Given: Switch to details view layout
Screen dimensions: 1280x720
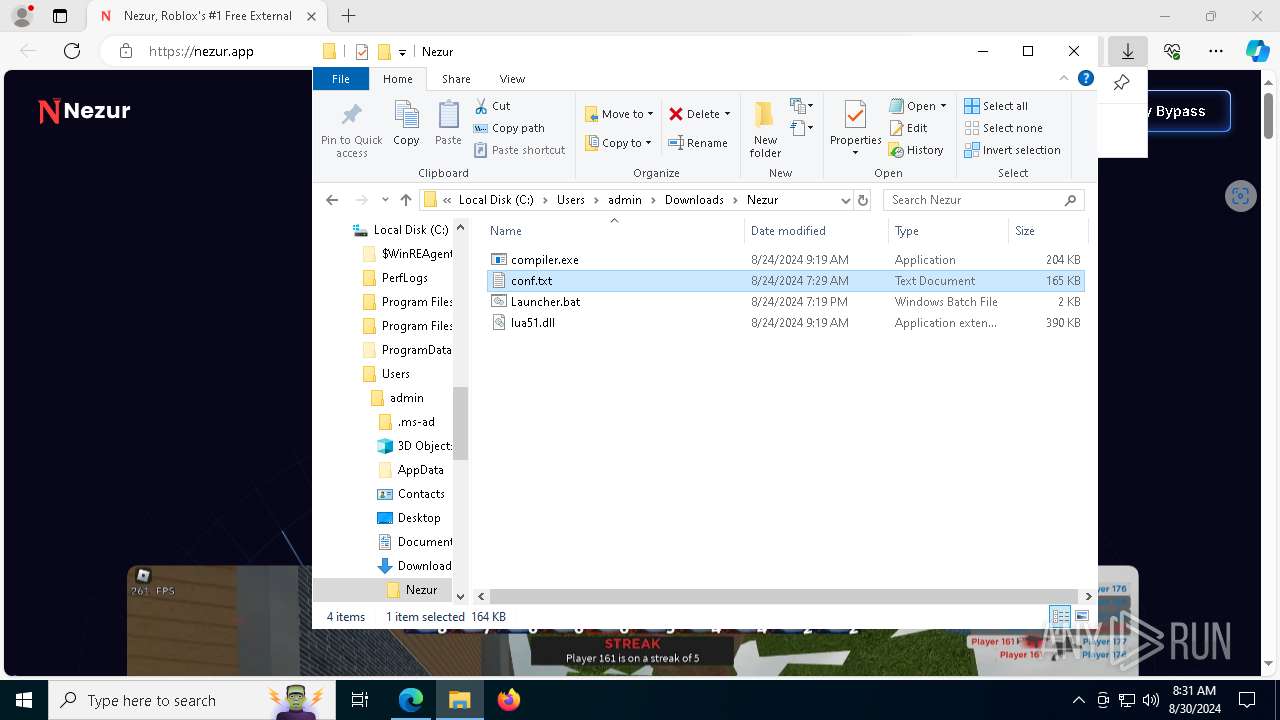Looking at the screenshot, I should pyautogui.click(x=1060, y=617).
